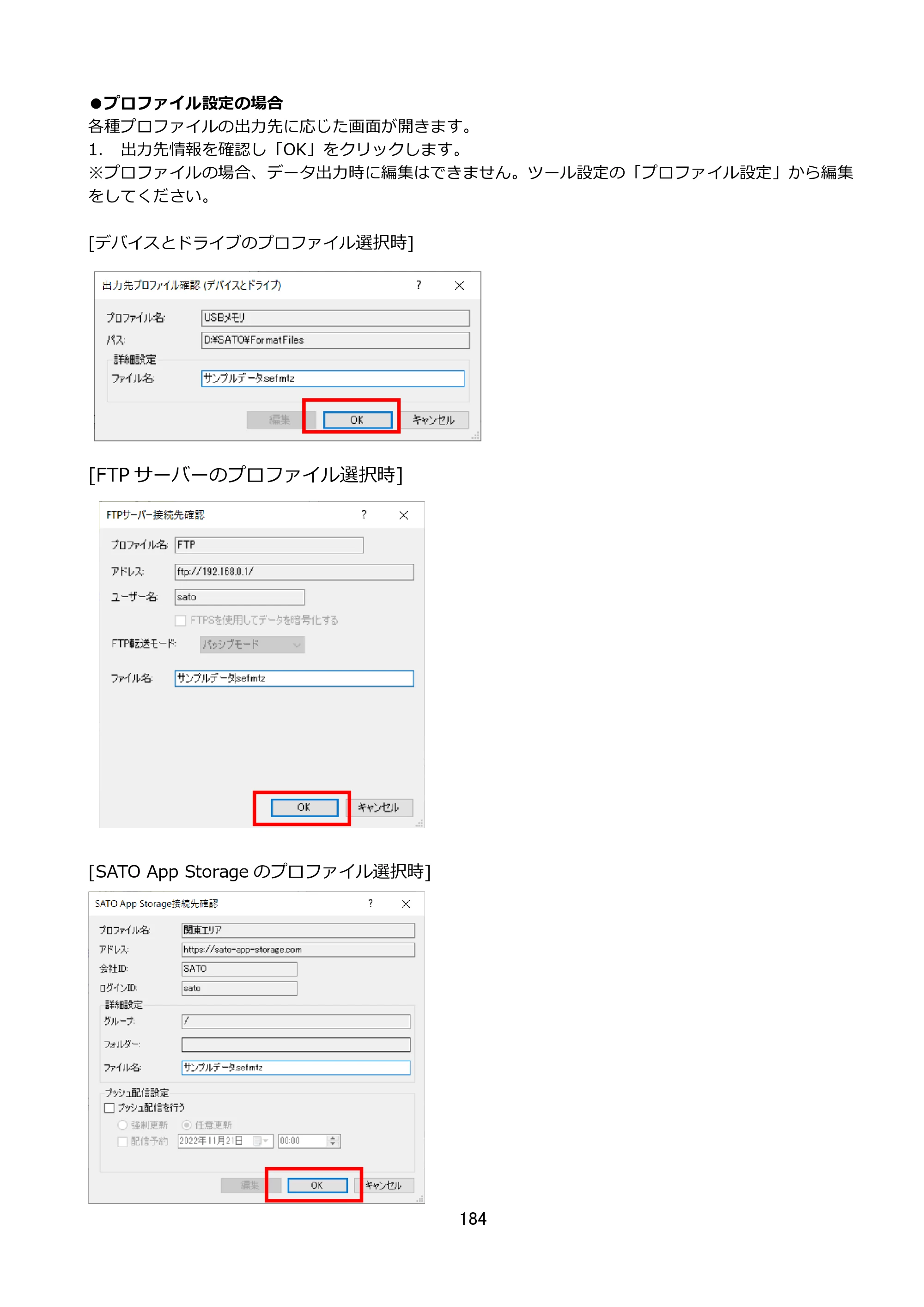Click the https://sato-app-storage.com address field

click(298, 950)
